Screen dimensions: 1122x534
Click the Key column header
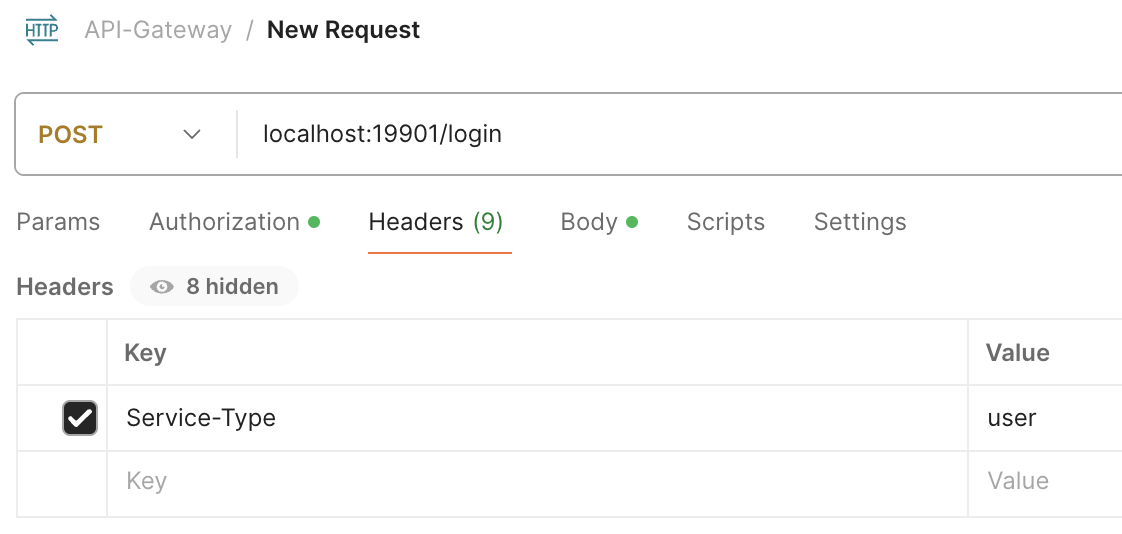pos(146,353)
